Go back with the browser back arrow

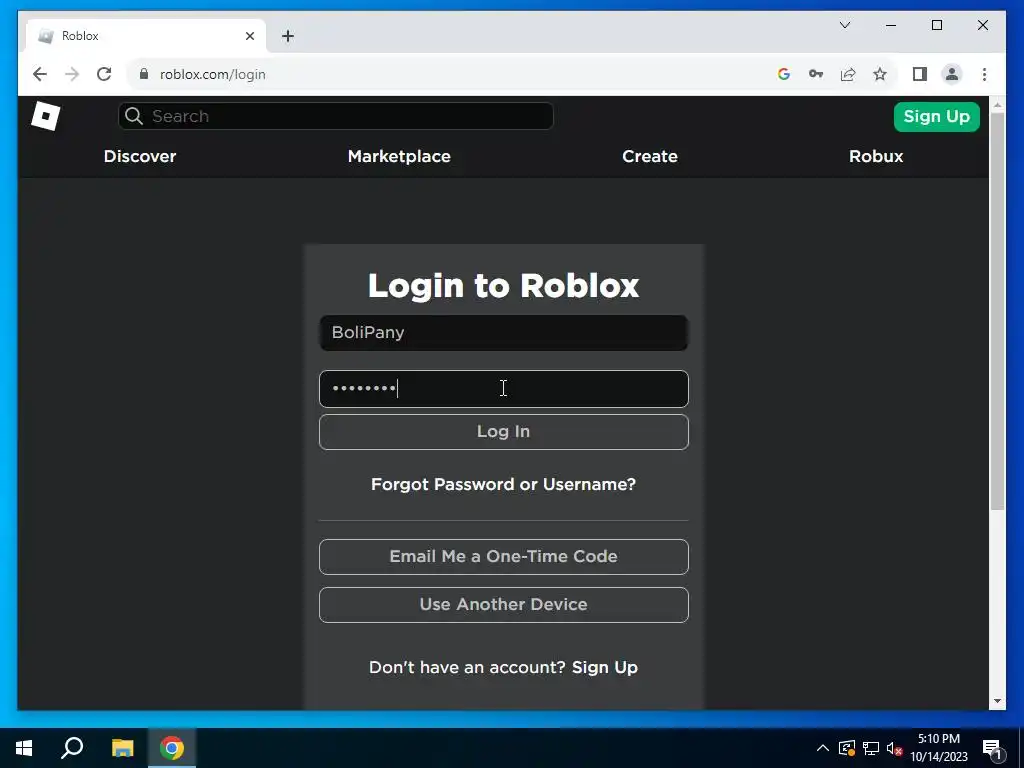click(40, 74)
